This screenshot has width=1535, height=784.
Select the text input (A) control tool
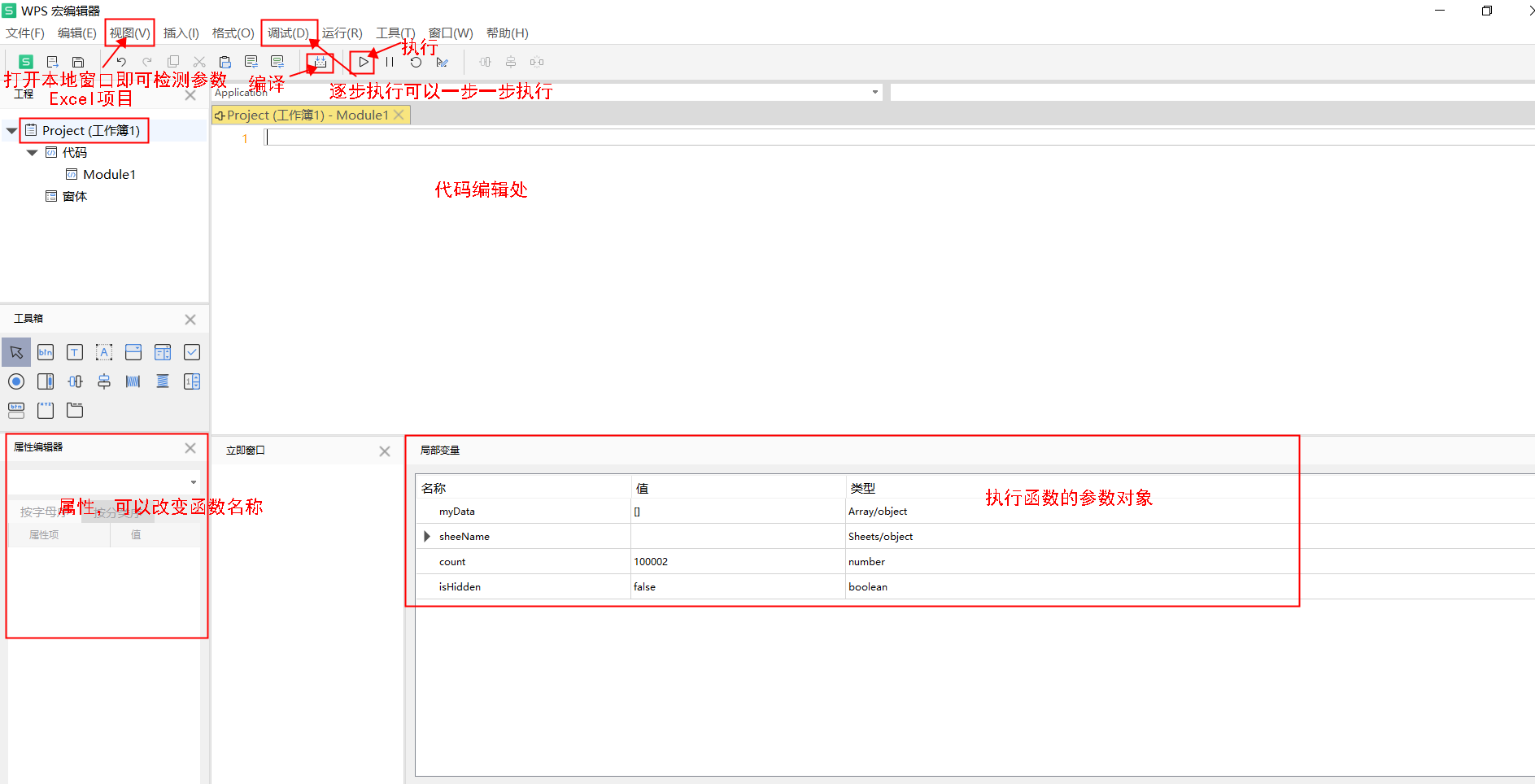(103, 352)
